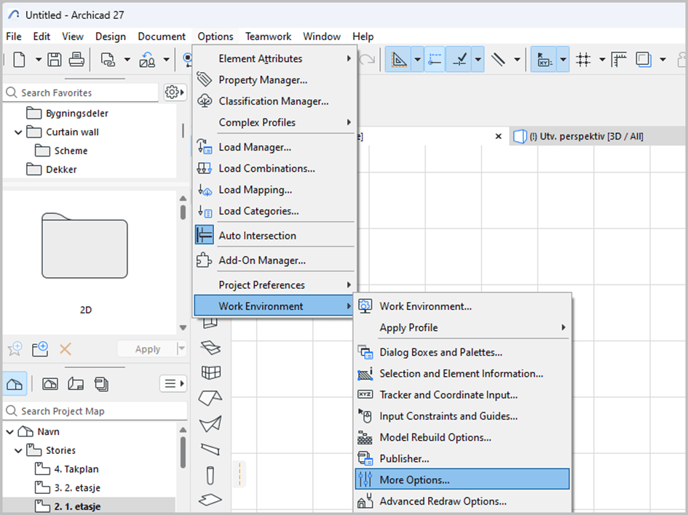Open dropdown arrow next to New document
This screenshot has height=515, width=688.
[38, 59]
